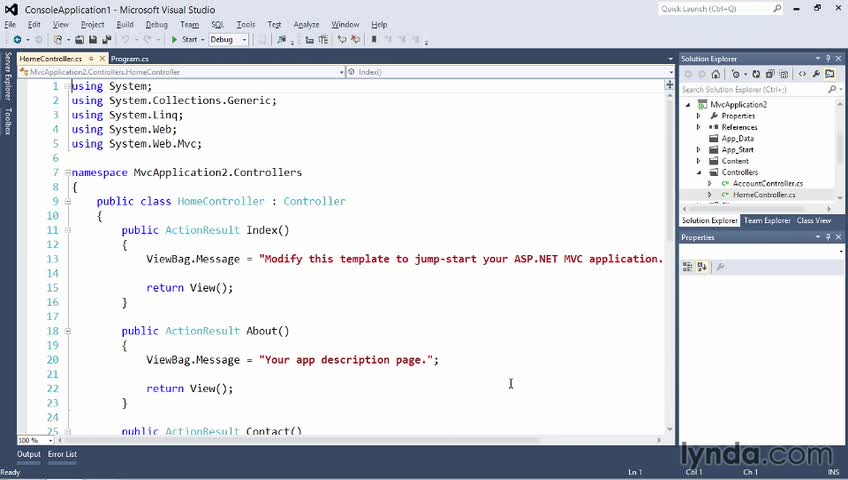
Task: Pin the Properties panel
Action: (x=828, y=237)
